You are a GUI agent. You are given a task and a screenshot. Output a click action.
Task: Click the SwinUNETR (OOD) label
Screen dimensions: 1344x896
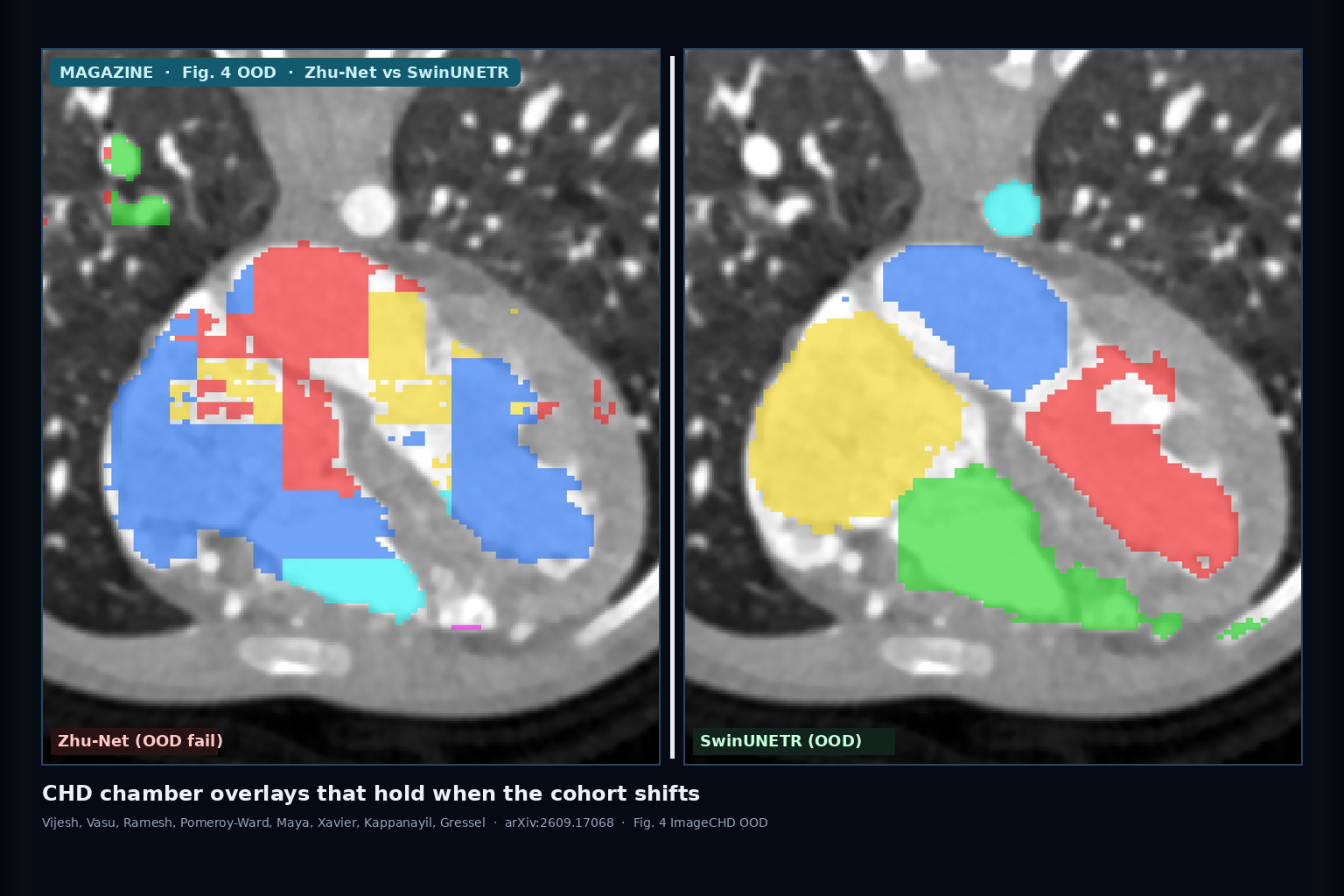click(780, 741)
